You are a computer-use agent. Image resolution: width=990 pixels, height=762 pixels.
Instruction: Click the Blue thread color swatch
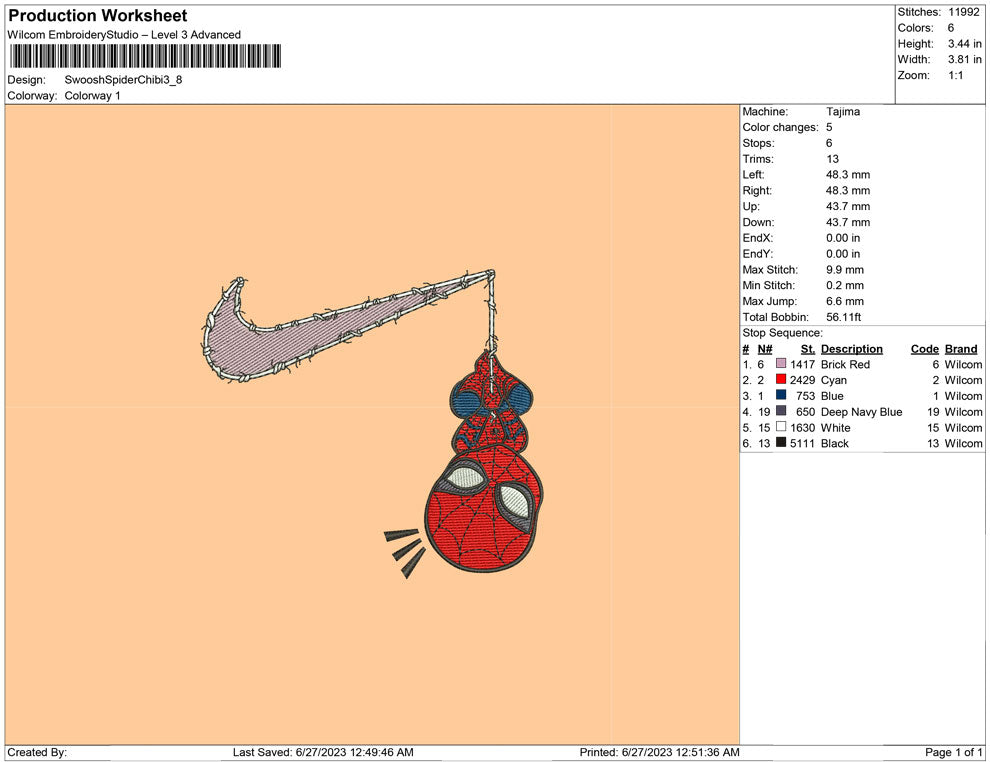[x=781, y=397]
